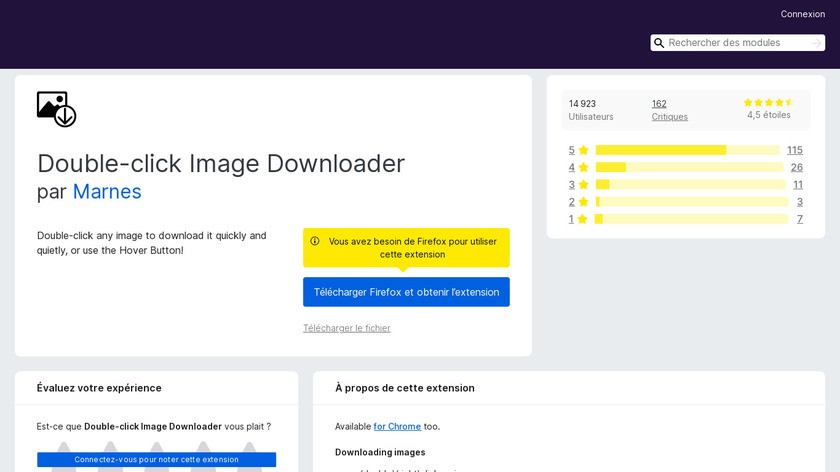Open the 115 five-star reviews count
This screenshot has height=472, width=840.
coord(794,150)
